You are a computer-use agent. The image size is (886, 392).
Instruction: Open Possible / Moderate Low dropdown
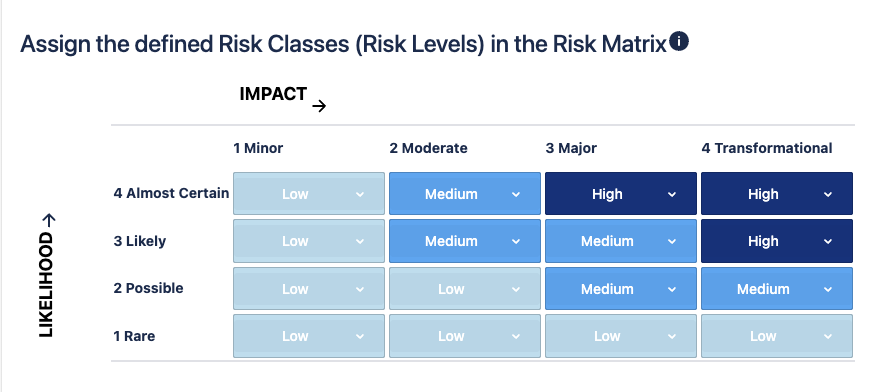465,289
